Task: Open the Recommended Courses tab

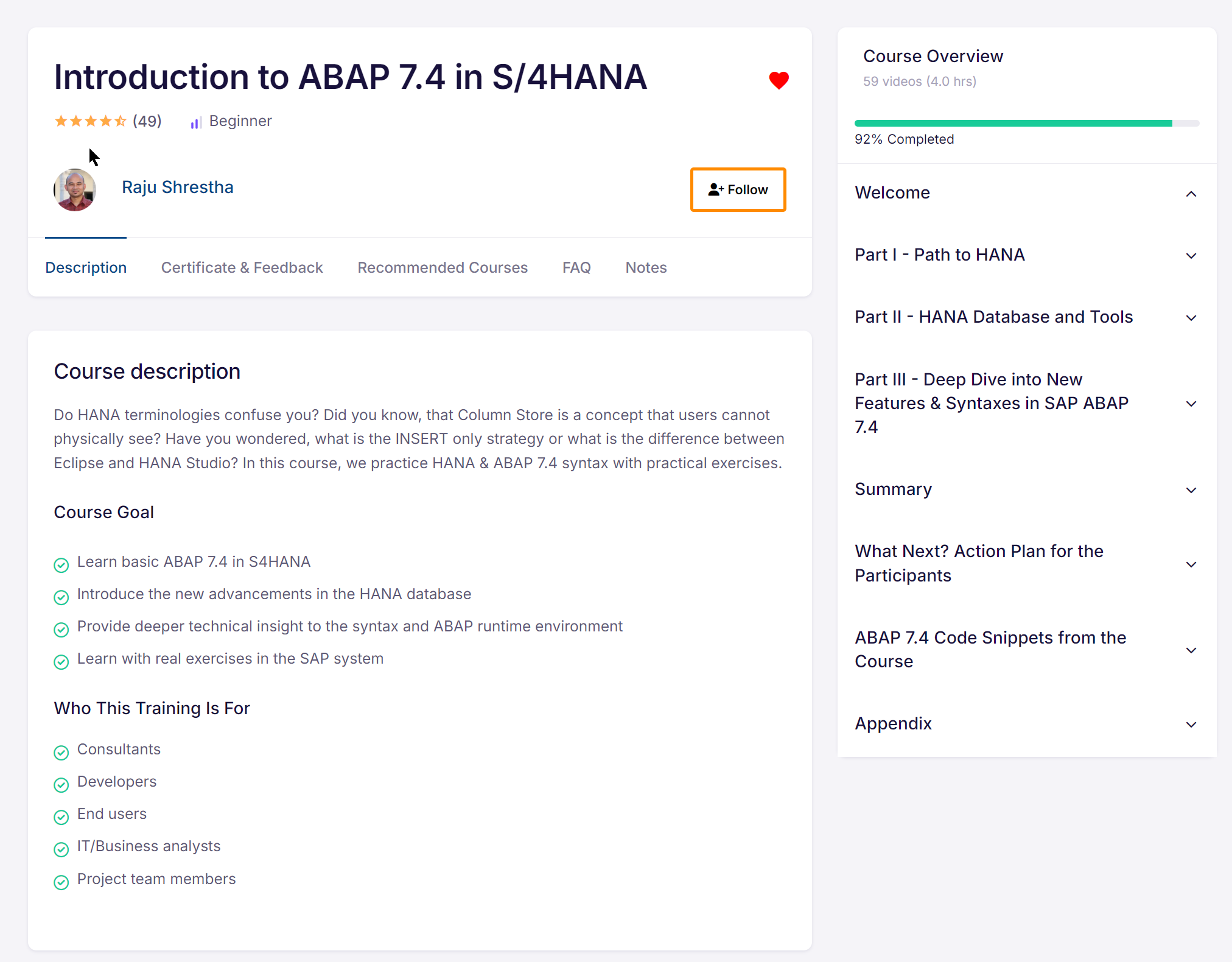Action: [442, 268]
